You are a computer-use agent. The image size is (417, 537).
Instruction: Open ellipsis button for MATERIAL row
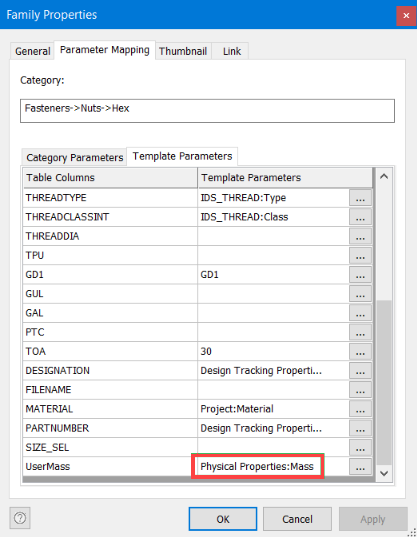pyautogui.click(x=360, y=409)
